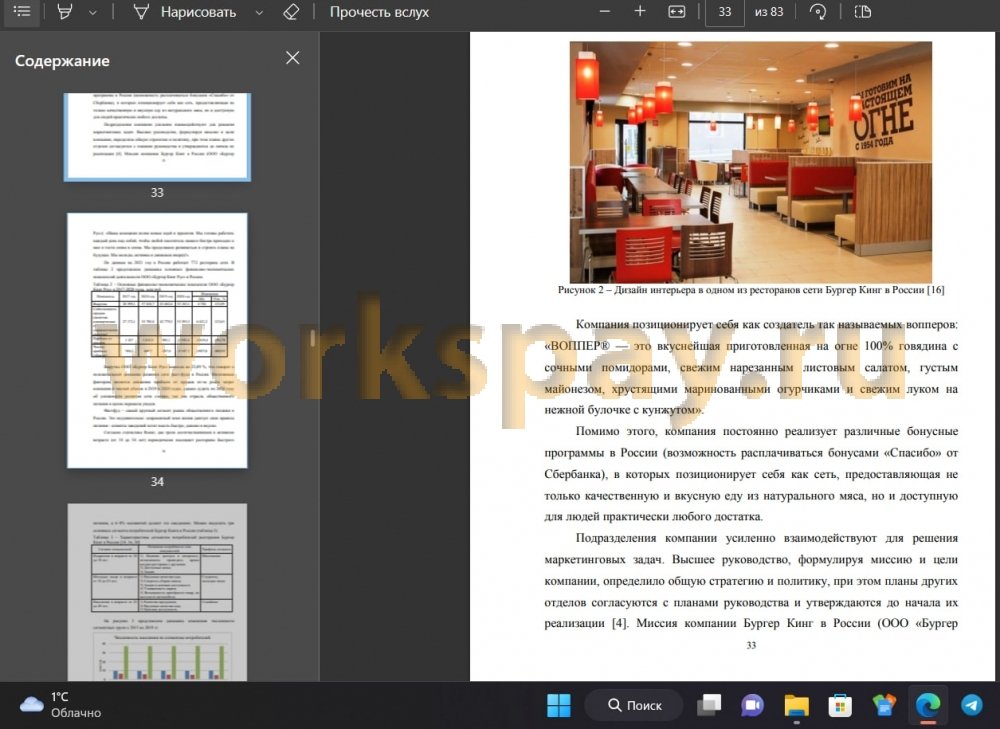The width and height of the screenshot is (1000, 729).
Task: Grab the thumbnail panel scrollbar handle
Action: (312, 338)
